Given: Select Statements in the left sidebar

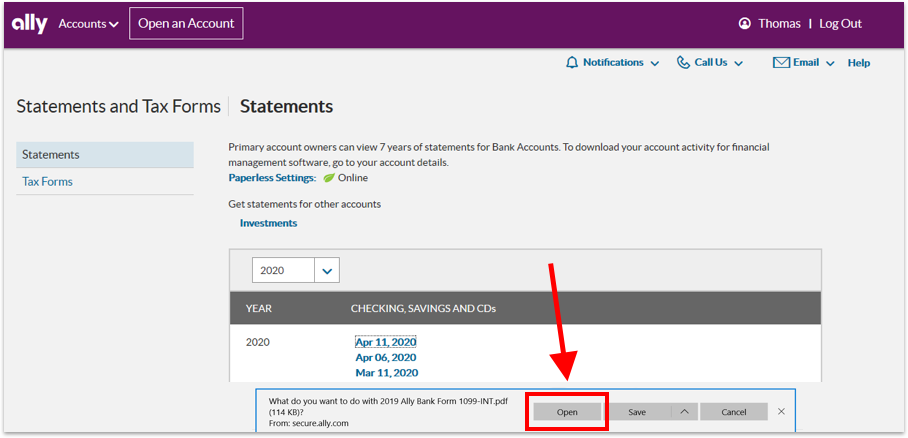Looking at the screenshot, I should pos(105,155).
